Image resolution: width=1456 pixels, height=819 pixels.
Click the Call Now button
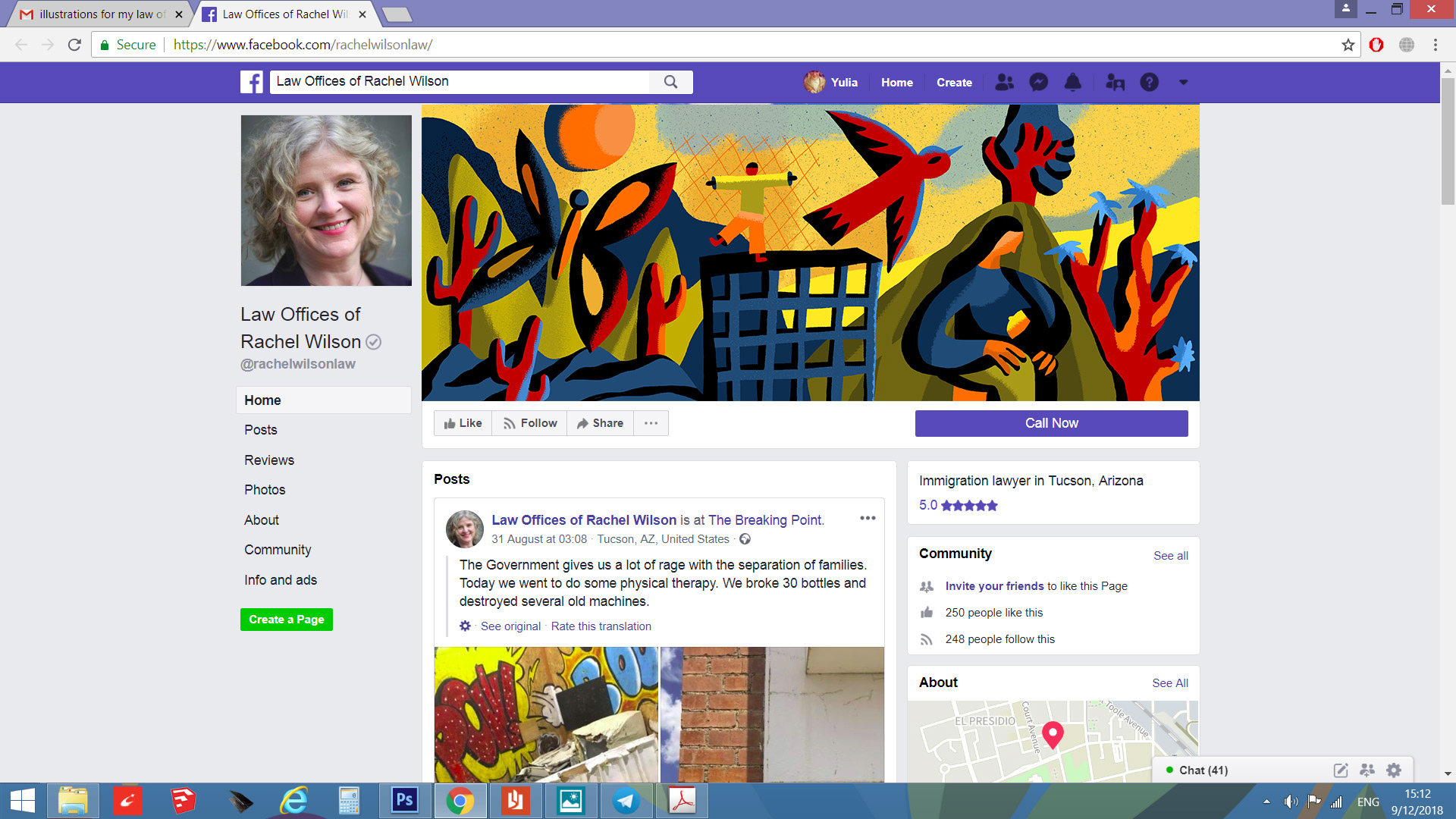[1051, 423]
